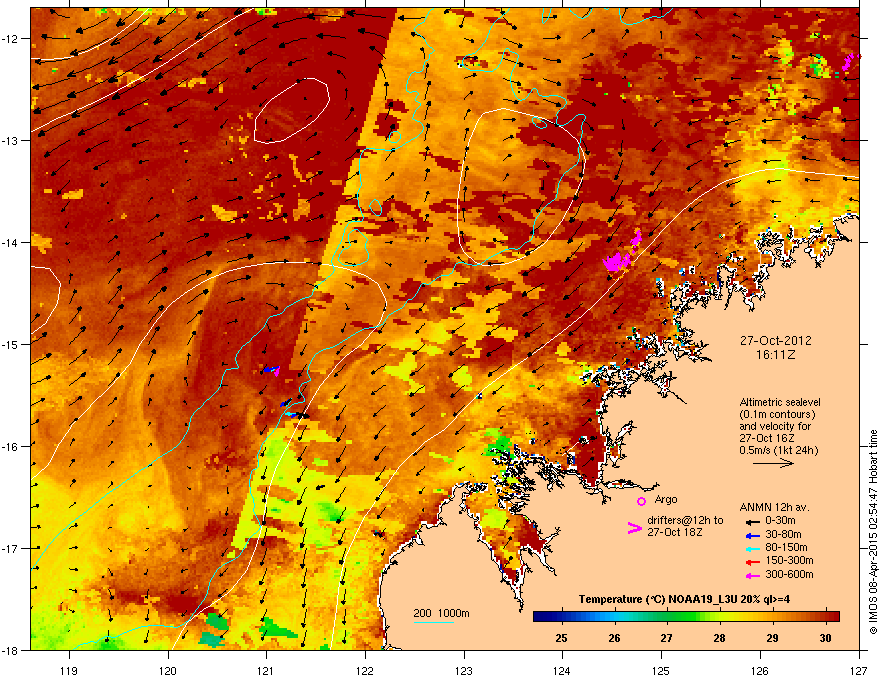
Task: Click the longitude axis label 119
Action: (69, 670)
